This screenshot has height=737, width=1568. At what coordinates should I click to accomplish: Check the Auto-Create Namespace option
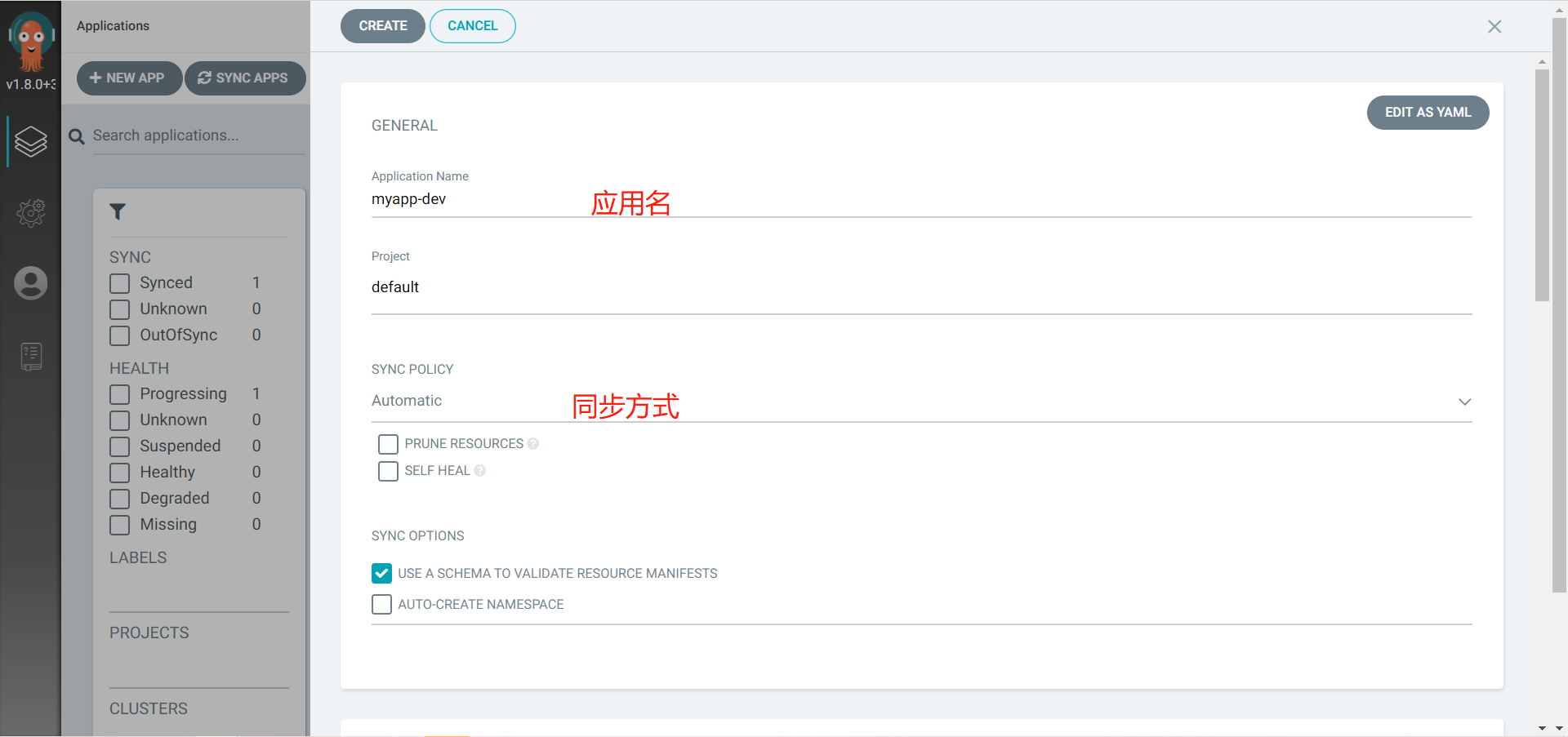click(x=381, y=604)
